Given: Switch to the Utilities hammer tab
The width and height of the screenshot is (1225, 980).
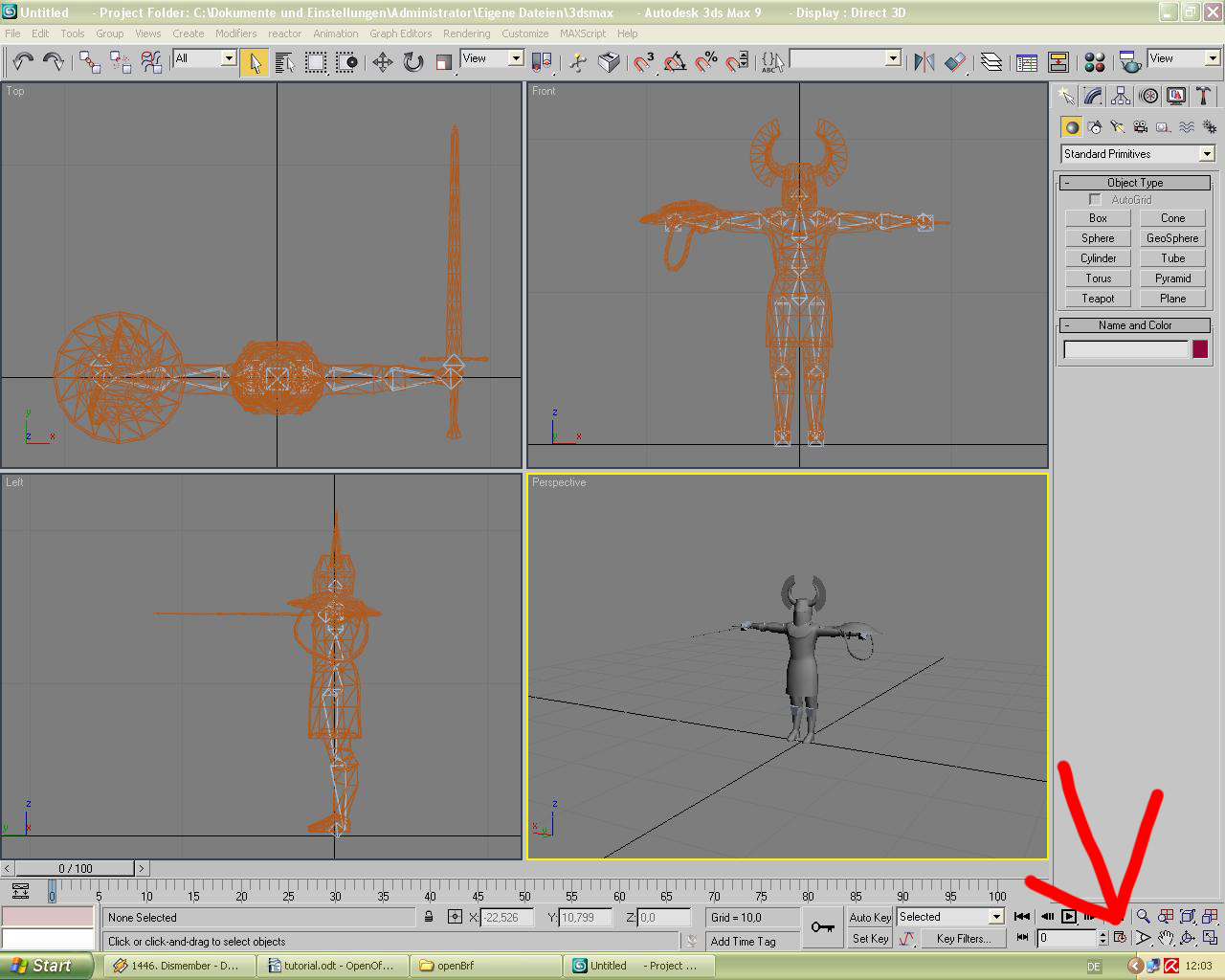Looking at the screenshot, I should tap(1203, 96).
